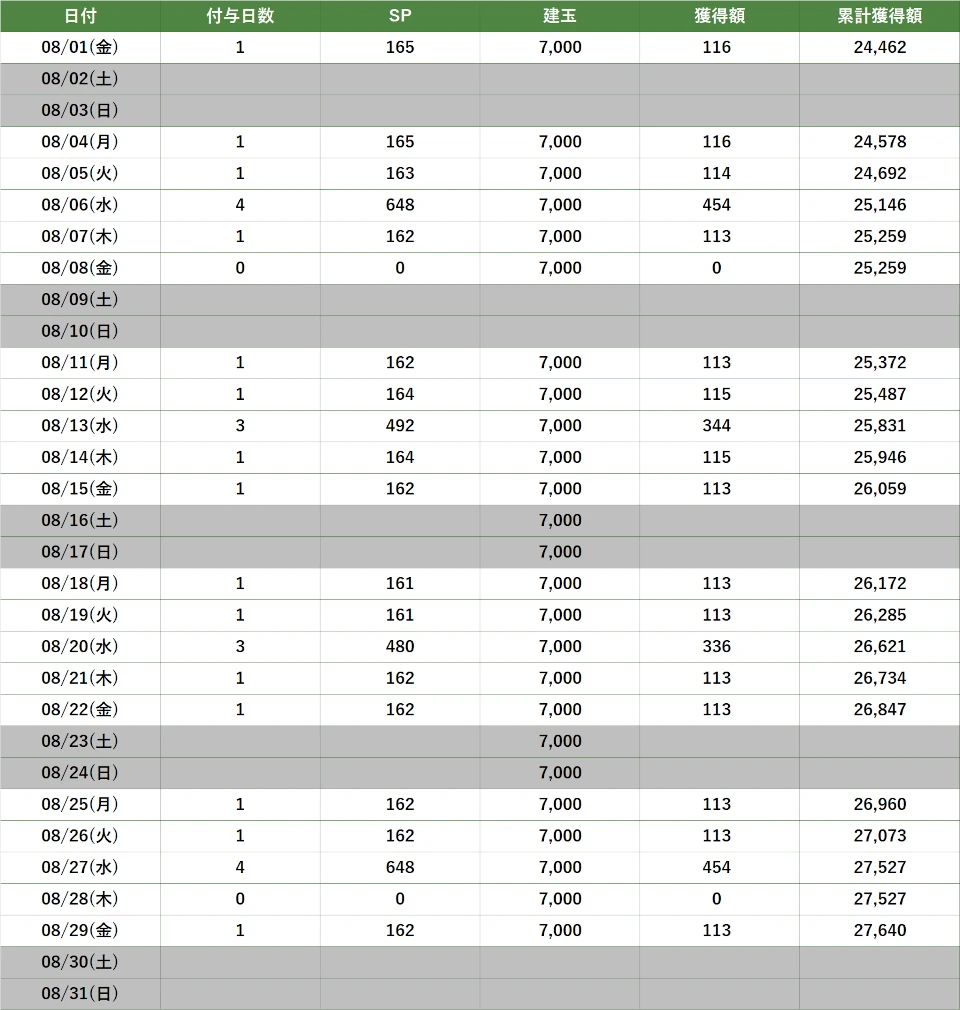Click the 日付 column header
The image size is (960, 1010).
pyautogui.click(x=80, y=16)
